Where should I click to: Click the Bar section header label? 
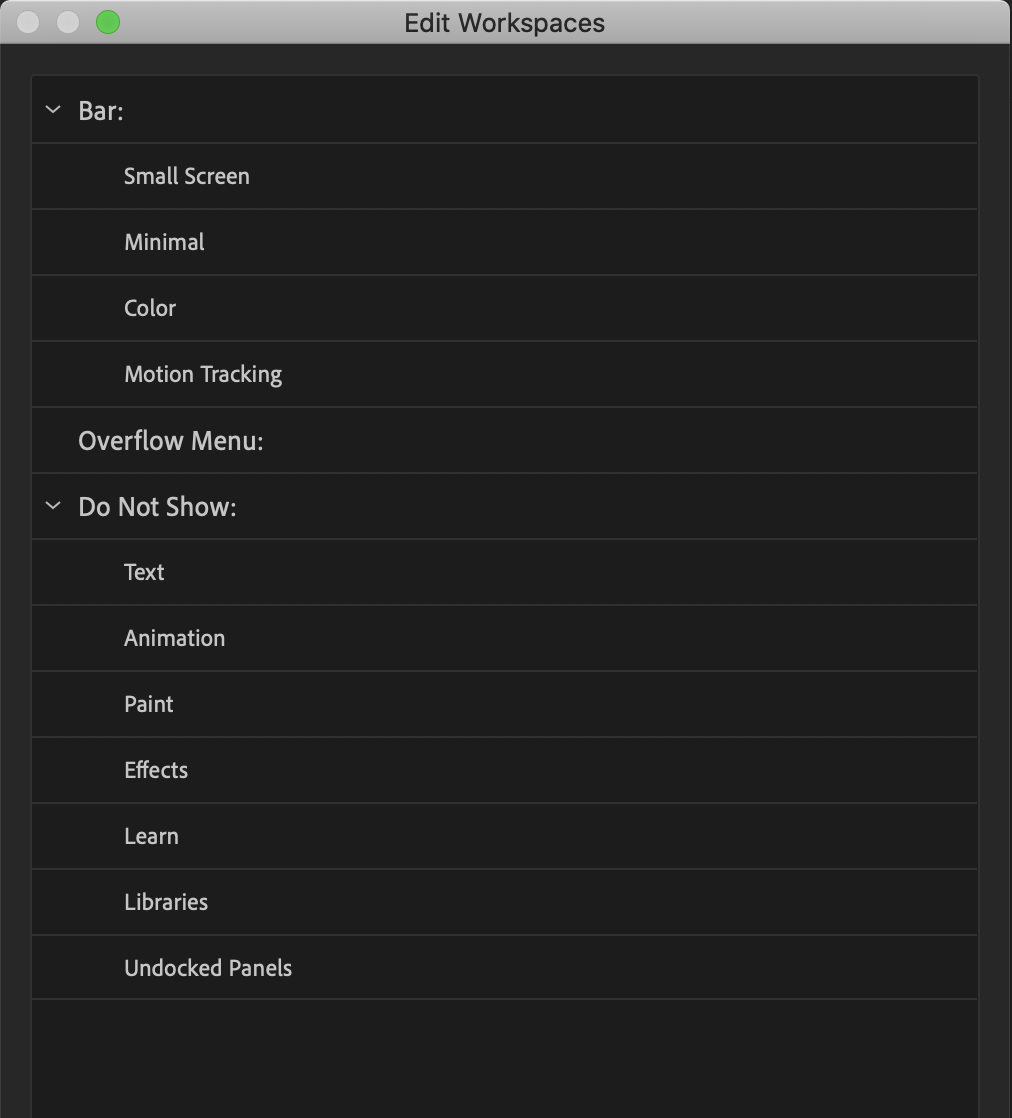pos(101,111)
